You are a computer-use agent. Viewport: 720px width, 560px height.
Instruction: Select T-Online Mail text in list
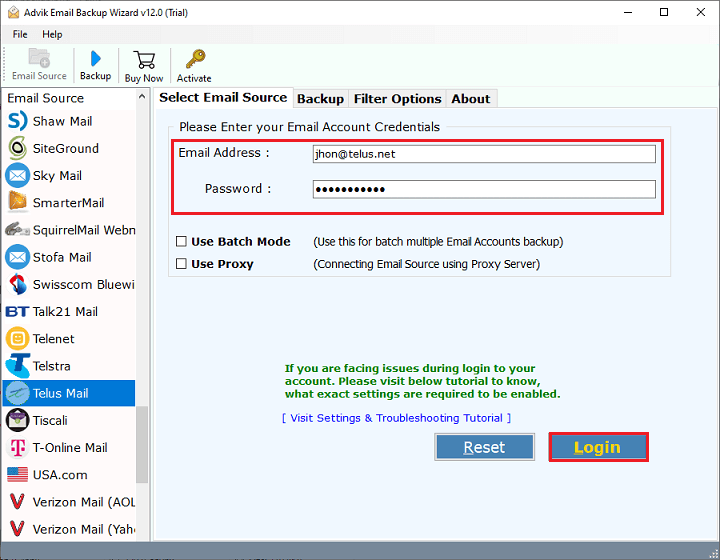70,447
